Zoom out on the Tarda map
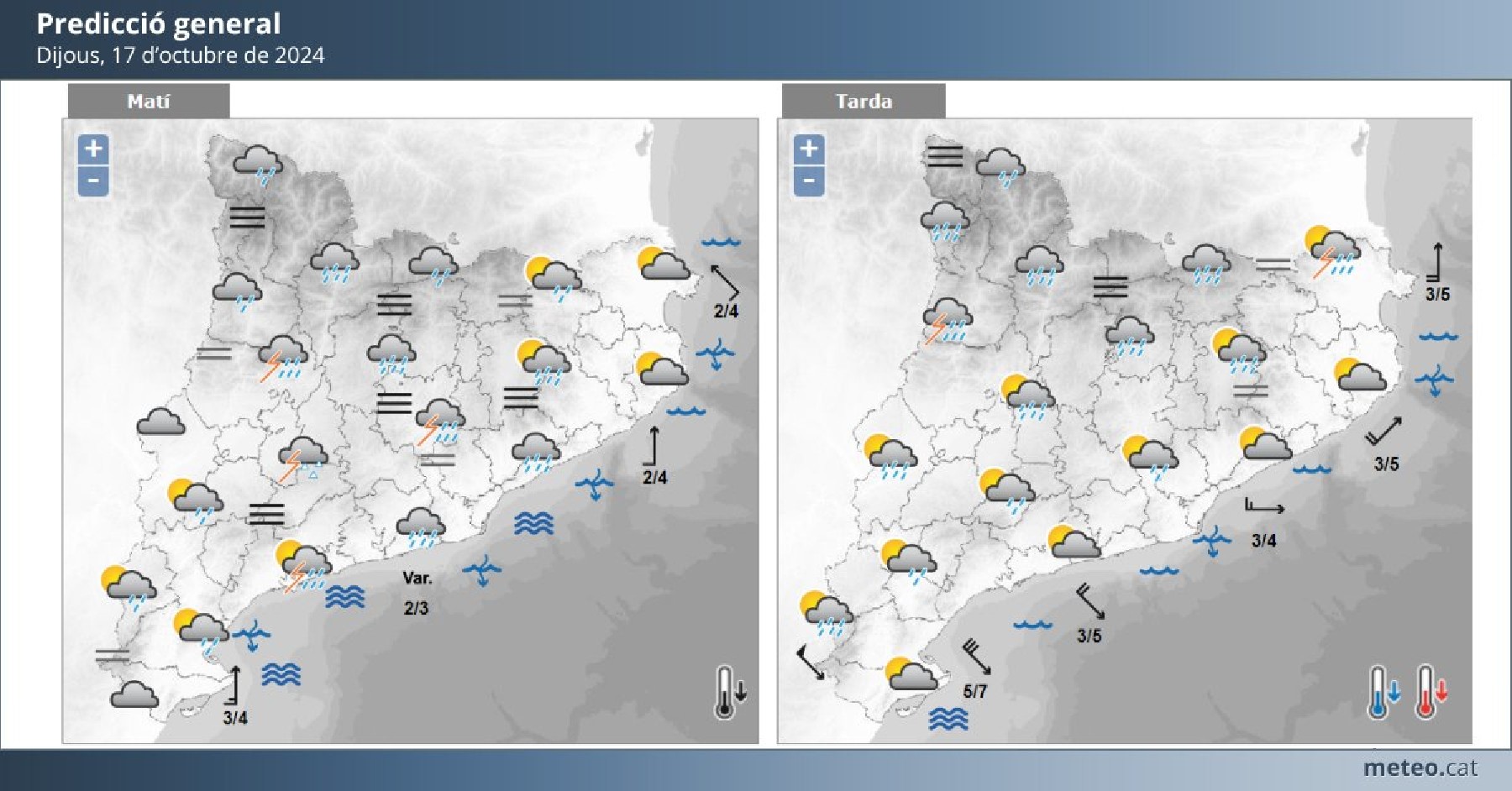1512x791 pixels. coord(808,181)
